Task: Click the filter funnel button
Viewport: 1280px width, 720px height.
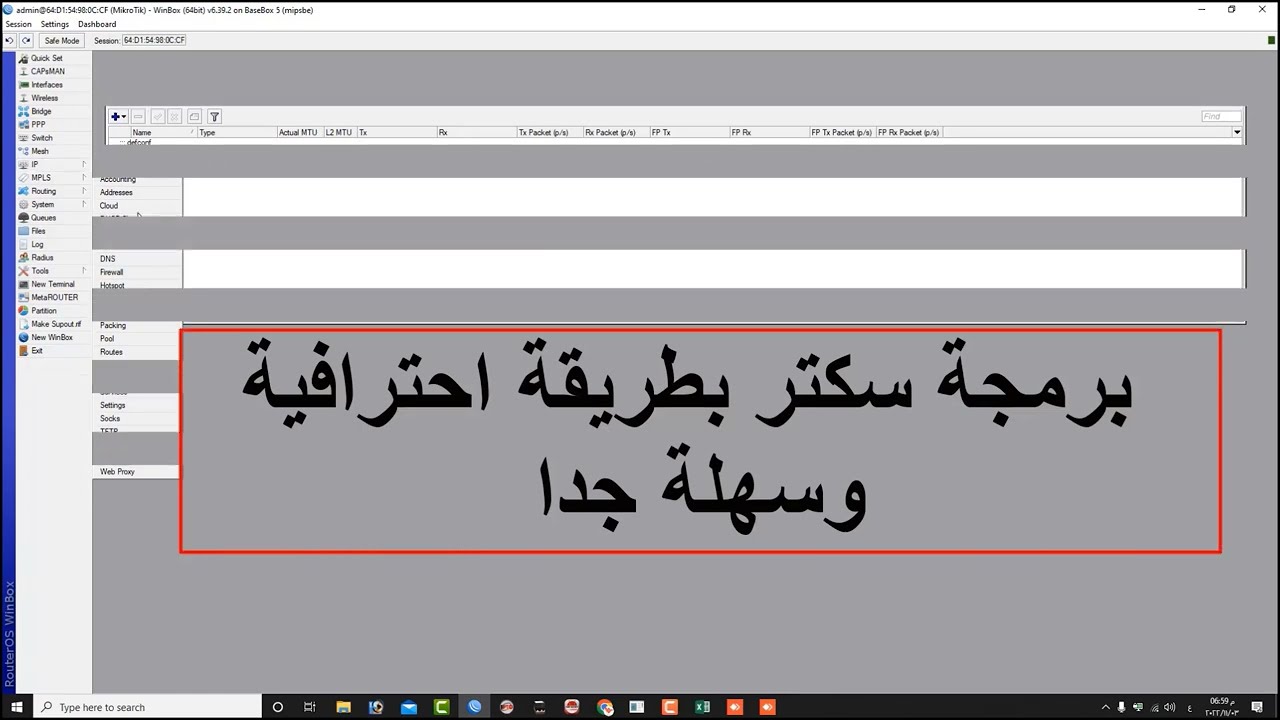Action: (x=214, y=117)
